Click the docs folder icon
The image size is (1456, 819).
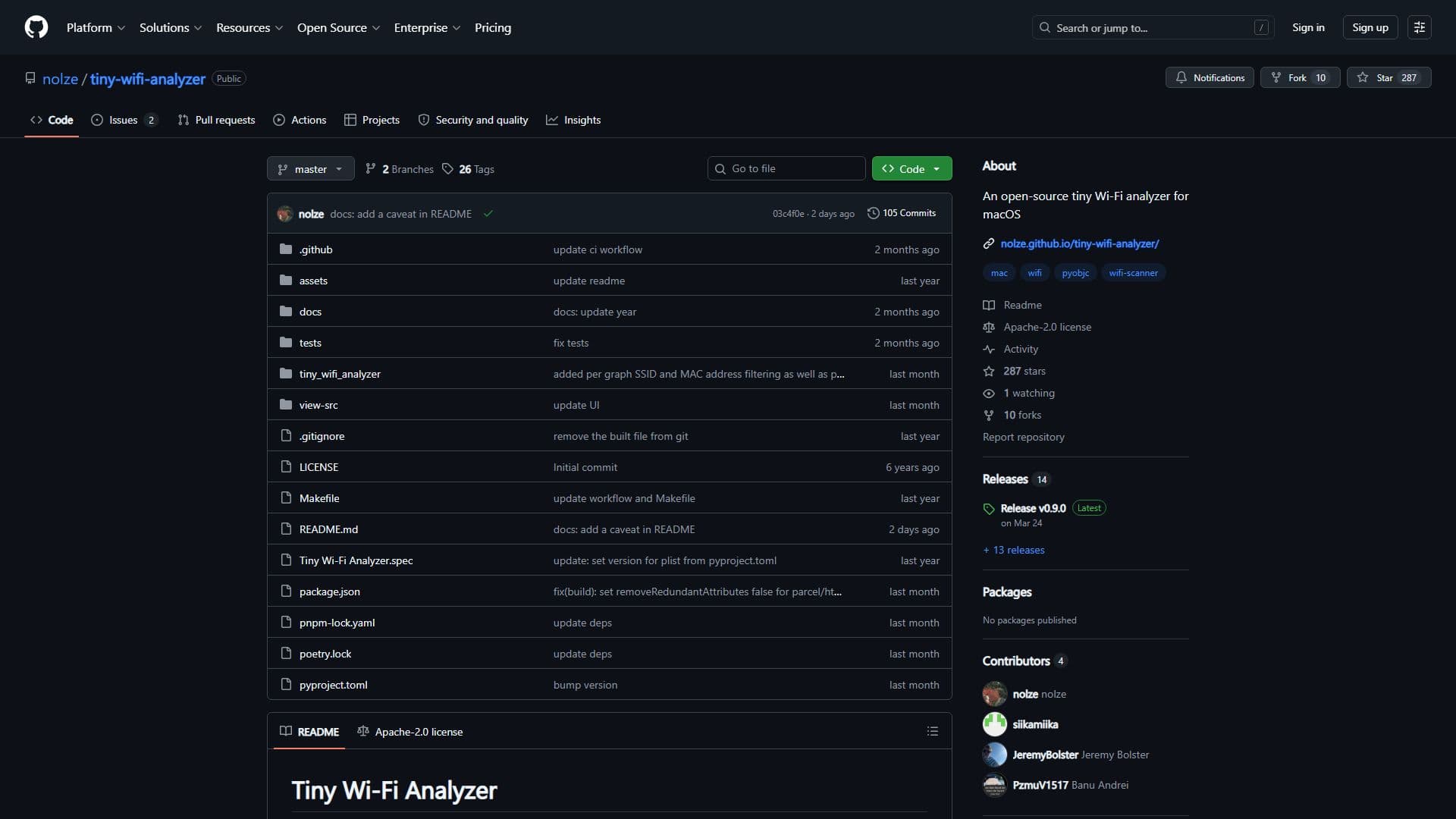tap(286, 312)
